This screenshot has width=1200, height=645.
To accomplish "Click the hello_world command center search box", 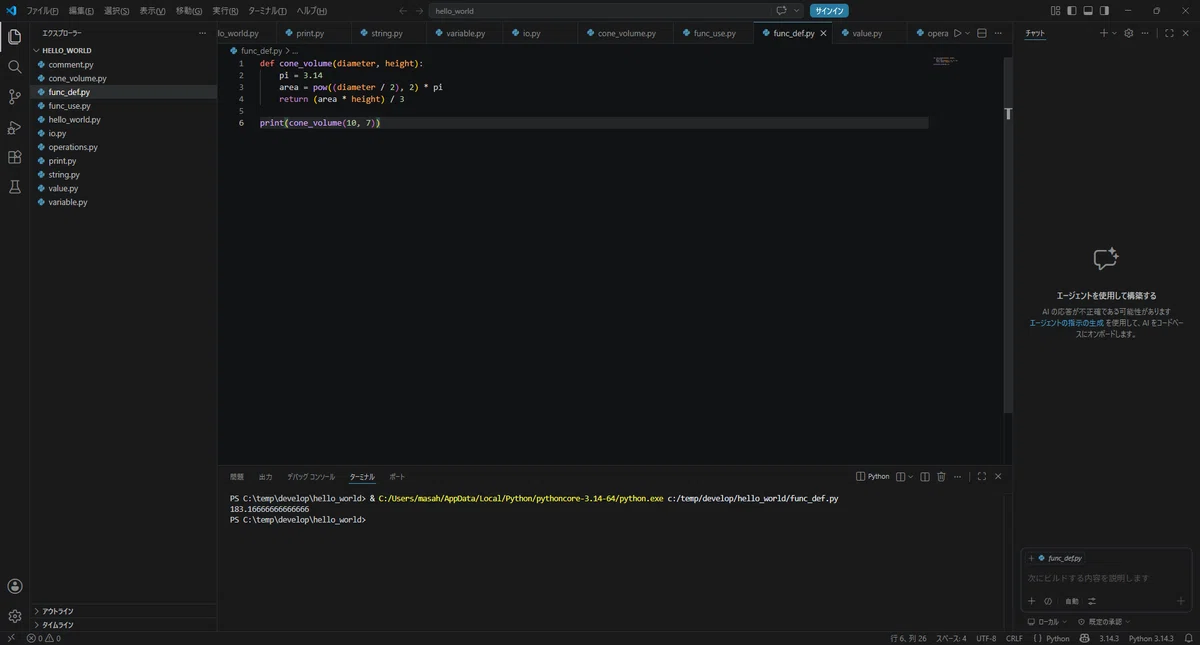I will (600, 11).
